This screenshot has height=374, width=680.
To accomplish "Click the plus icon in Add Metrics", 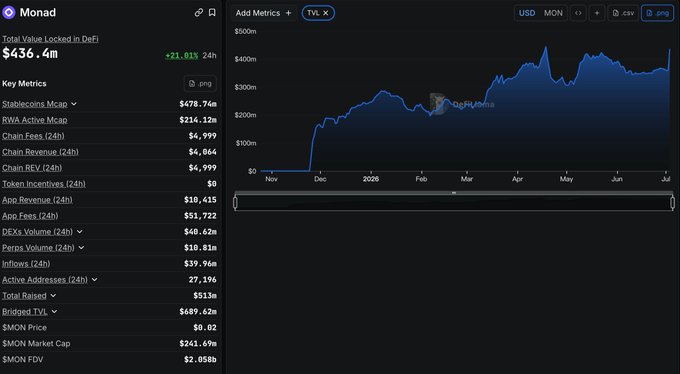I will tap(288, 13).
